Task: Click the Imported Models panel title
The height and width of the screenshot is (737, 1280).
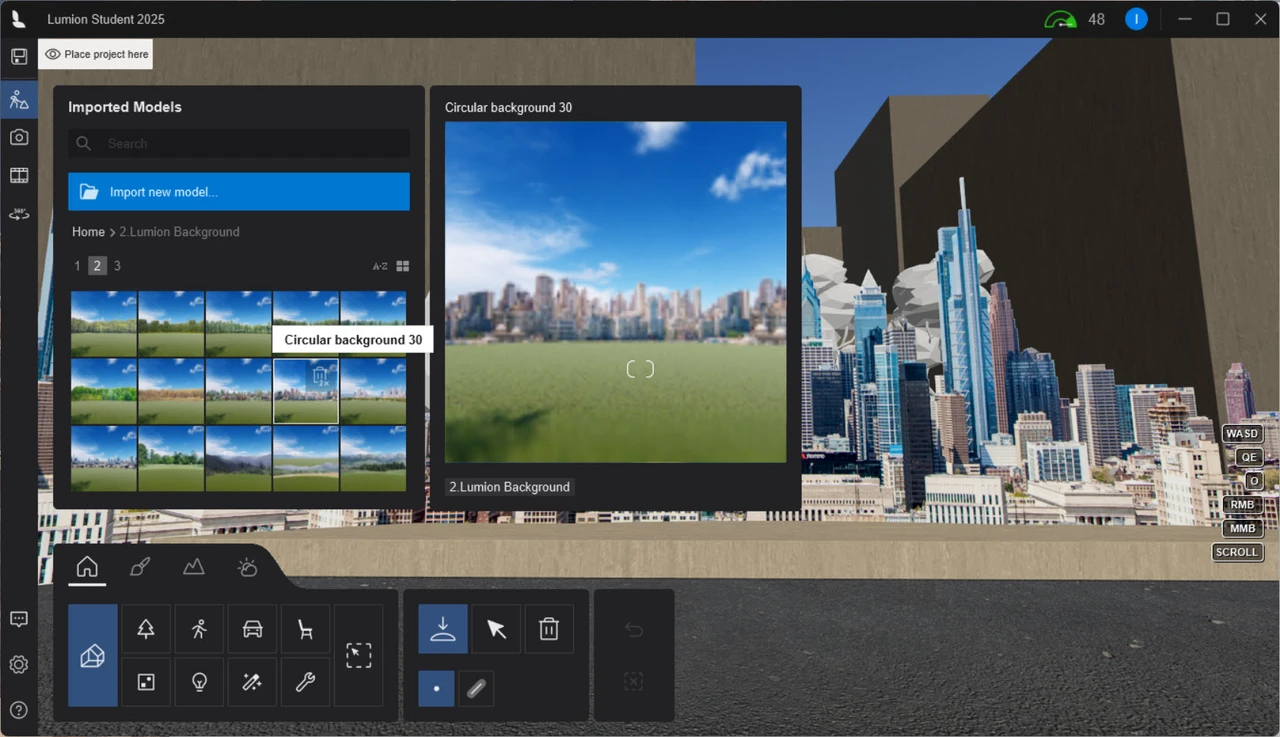Action: 125,107
